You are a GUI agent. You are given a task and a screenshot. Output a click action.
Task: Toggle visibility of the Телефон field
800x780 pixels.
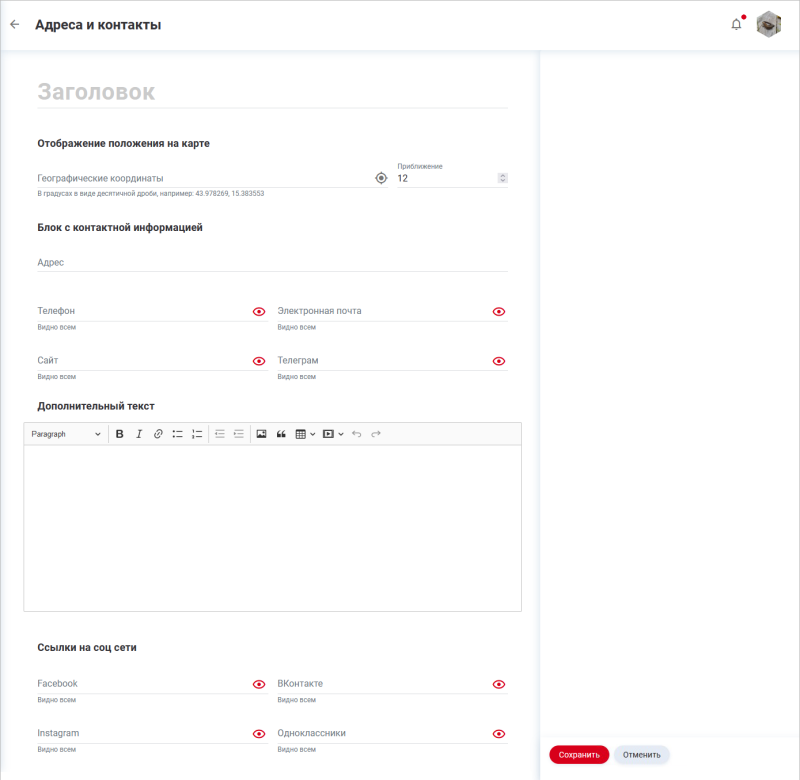coord(257,311)
